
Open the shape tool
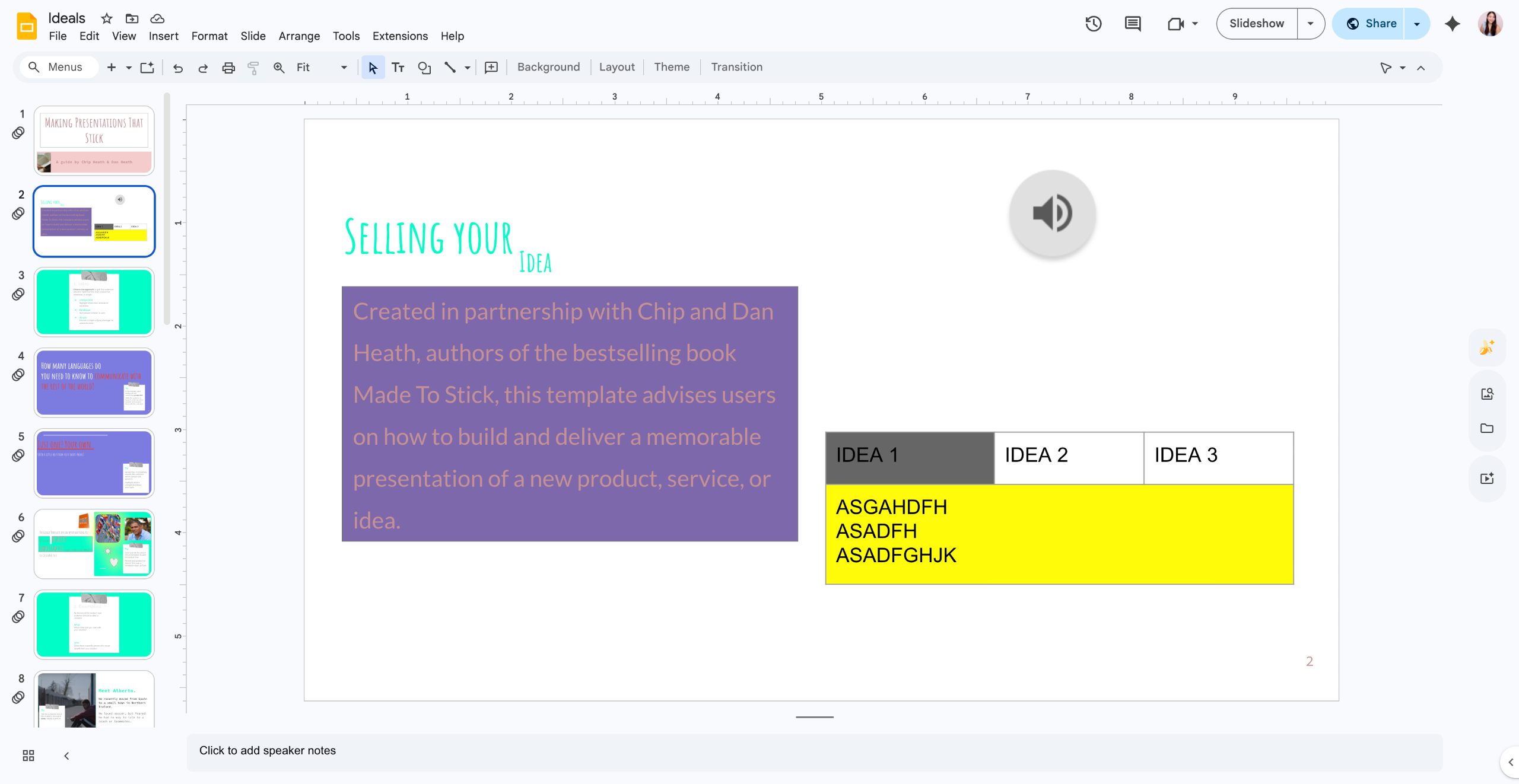coord(424,68)
